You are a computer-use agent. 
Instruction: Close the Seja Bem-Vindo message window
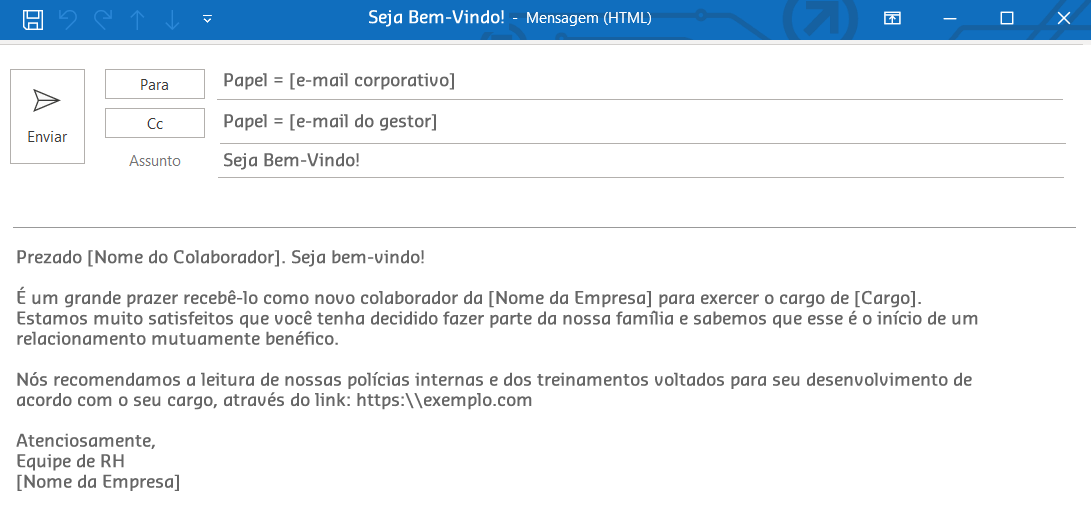[1063, 19]
